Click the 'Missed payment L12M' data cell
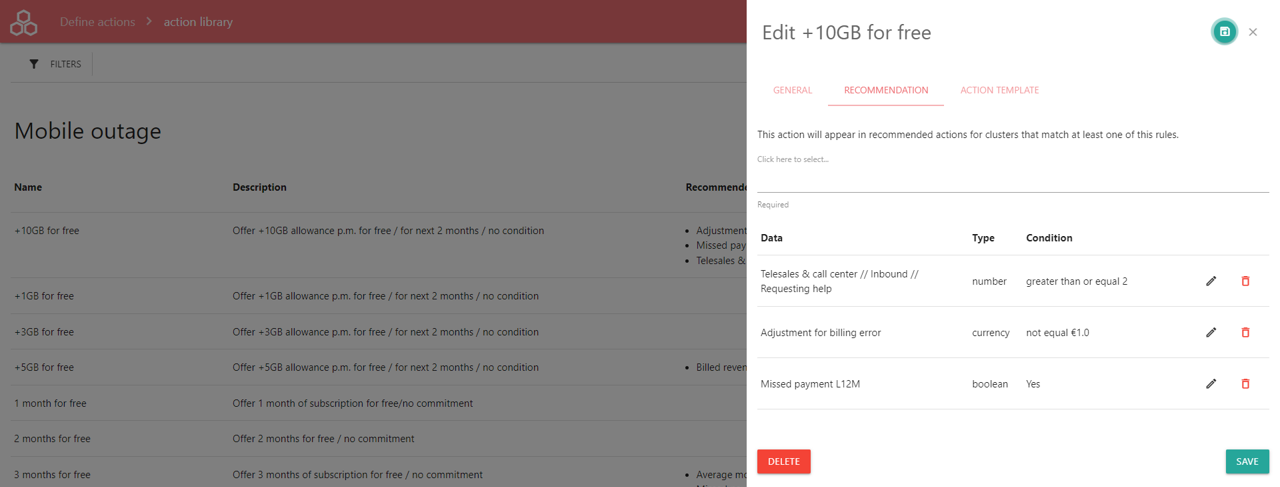 pos(810,383)
